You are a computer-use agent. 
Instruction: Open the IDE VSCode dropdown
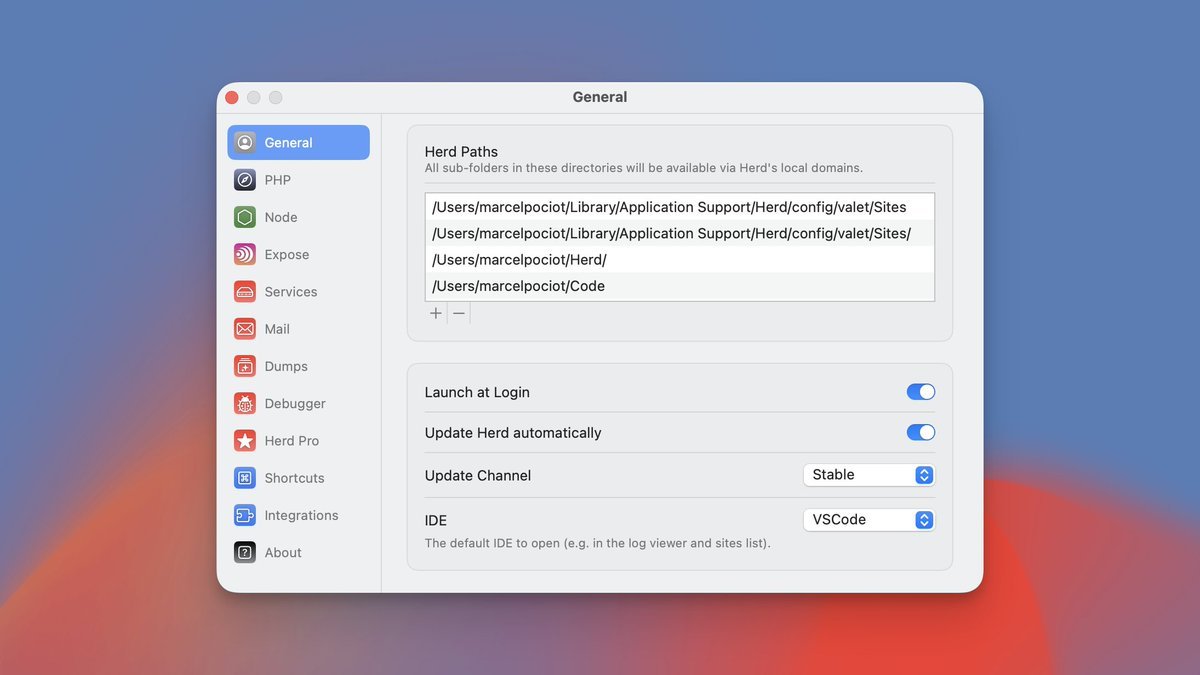pyautogui.click(x=869, y=520)
